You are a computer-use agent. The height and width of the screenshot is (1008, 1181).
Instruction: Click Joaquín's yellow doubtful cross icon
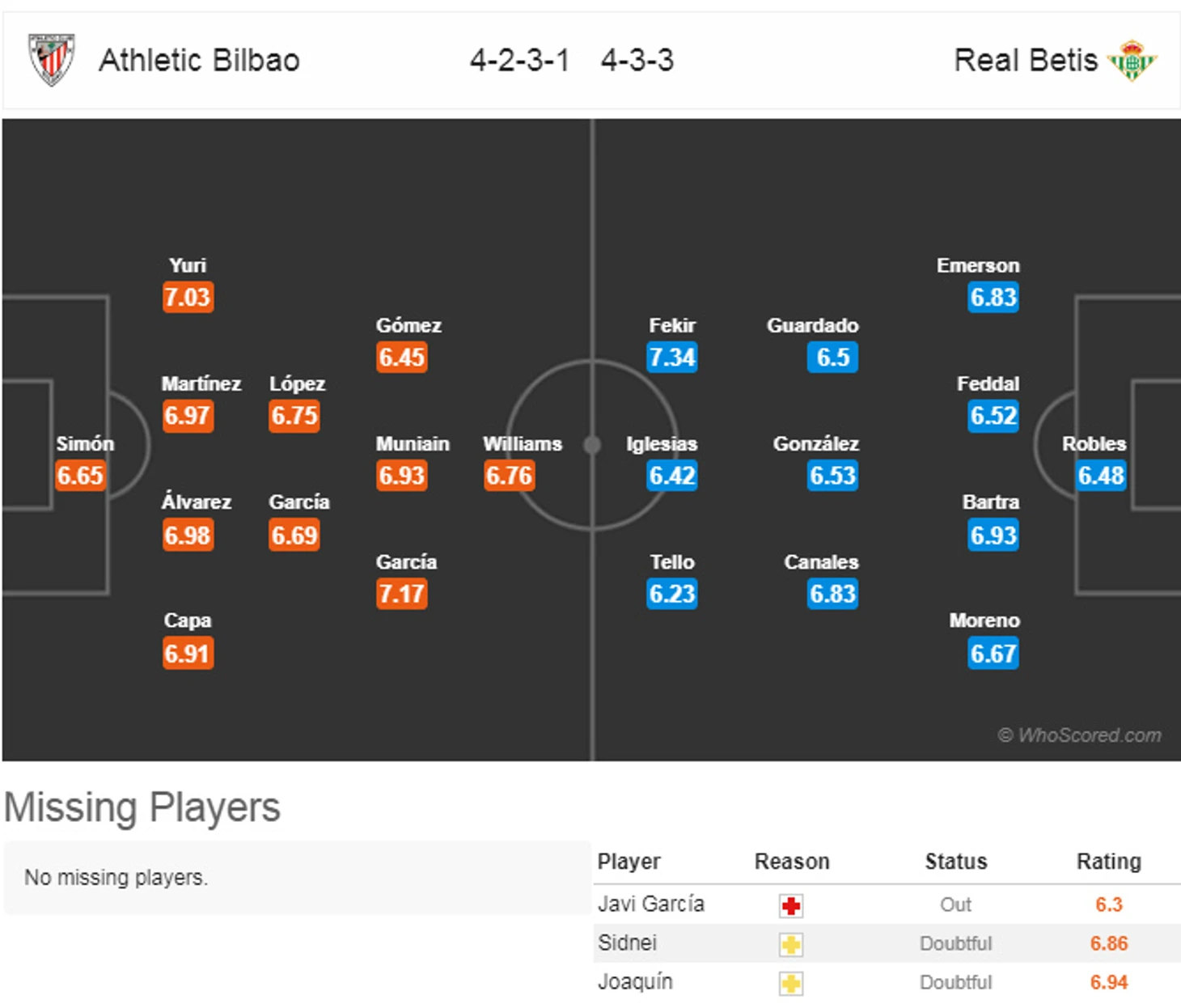tap(791, 983)
